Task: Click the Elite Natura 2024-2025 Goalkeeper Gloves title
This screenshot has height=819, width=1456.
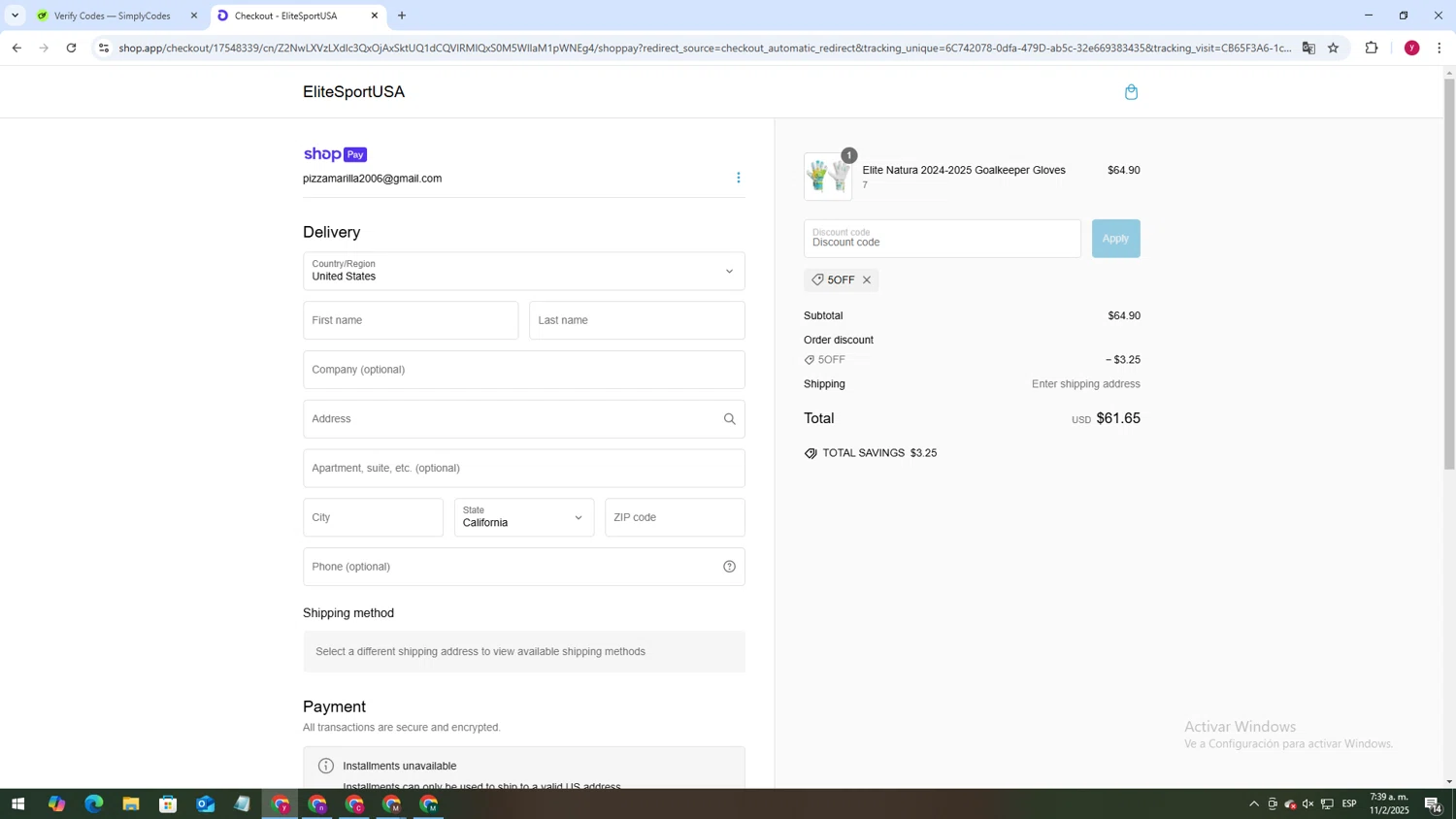Action: 964,170
